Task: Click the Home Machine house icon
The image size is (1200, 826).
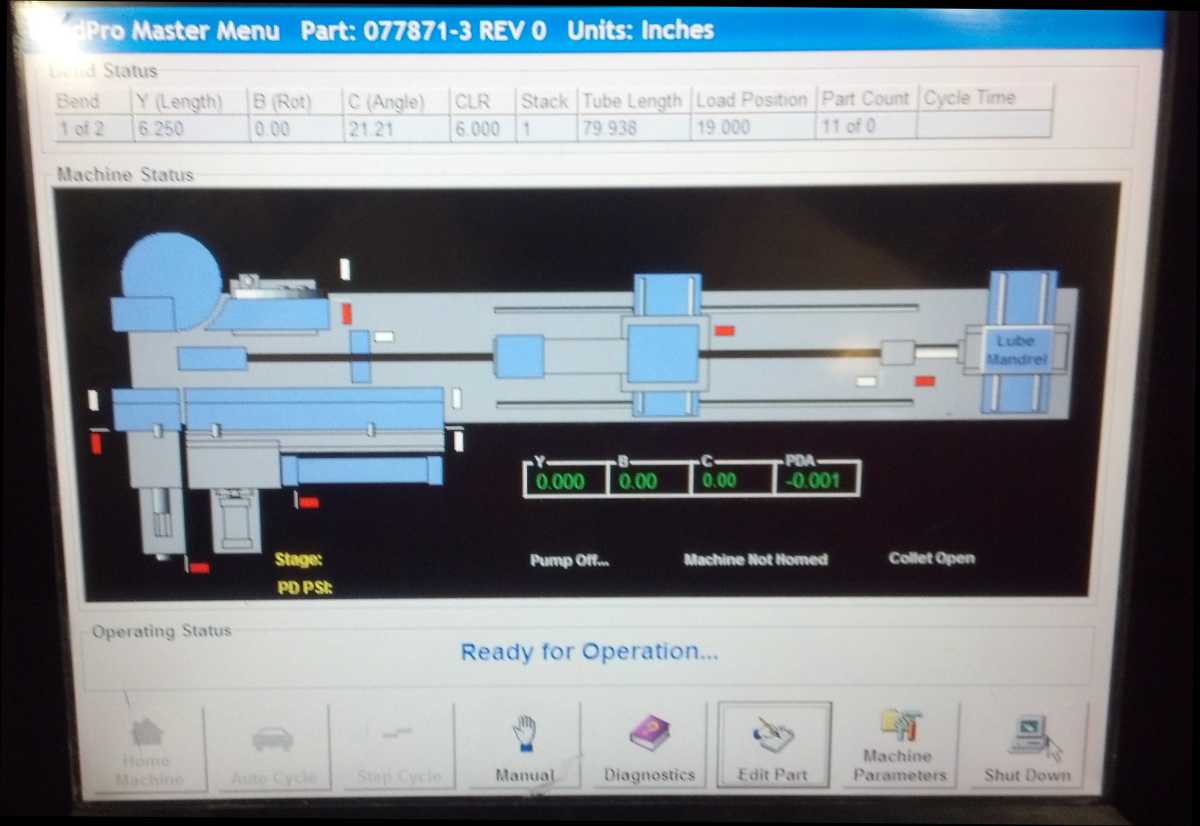Action: (148, 735)
